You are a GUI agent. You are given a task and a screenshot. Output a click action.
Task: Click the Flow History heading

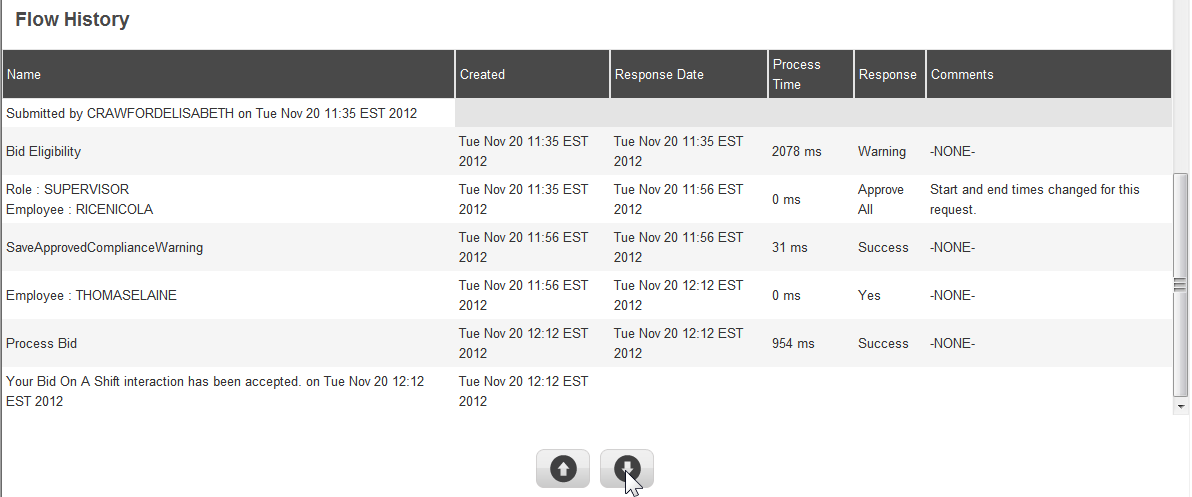72,20
